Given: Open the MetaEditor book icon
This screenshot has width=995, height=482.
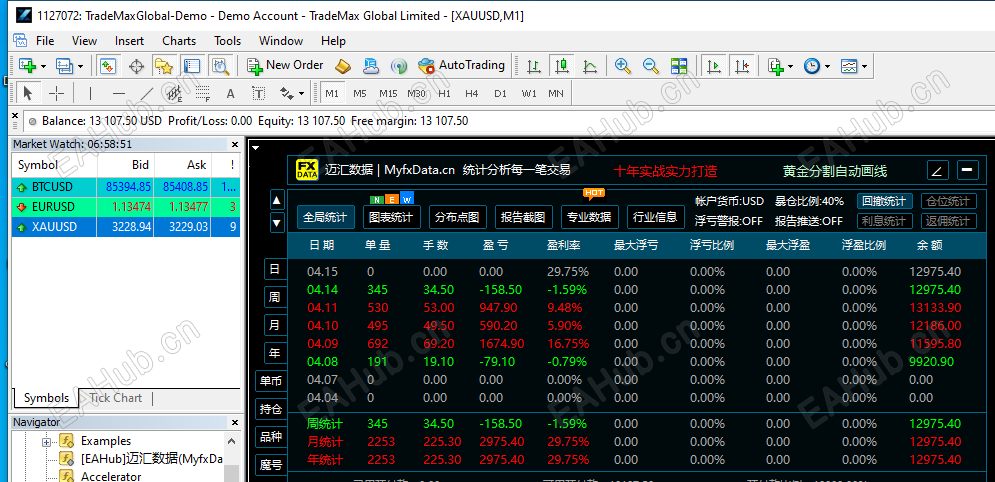Looking at the screenshot, I should click(x=343, y=65).
